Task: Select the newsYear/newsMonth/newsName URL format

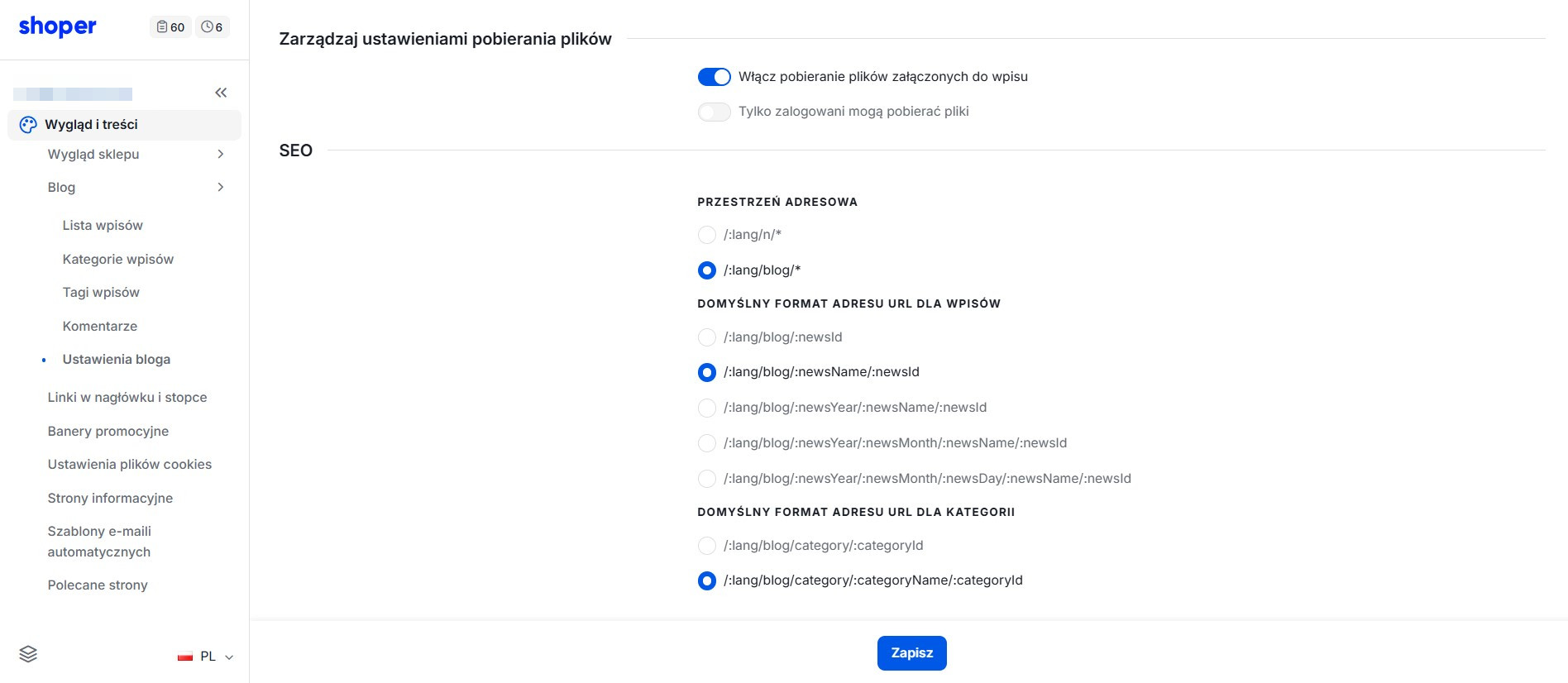Action: 707,443
